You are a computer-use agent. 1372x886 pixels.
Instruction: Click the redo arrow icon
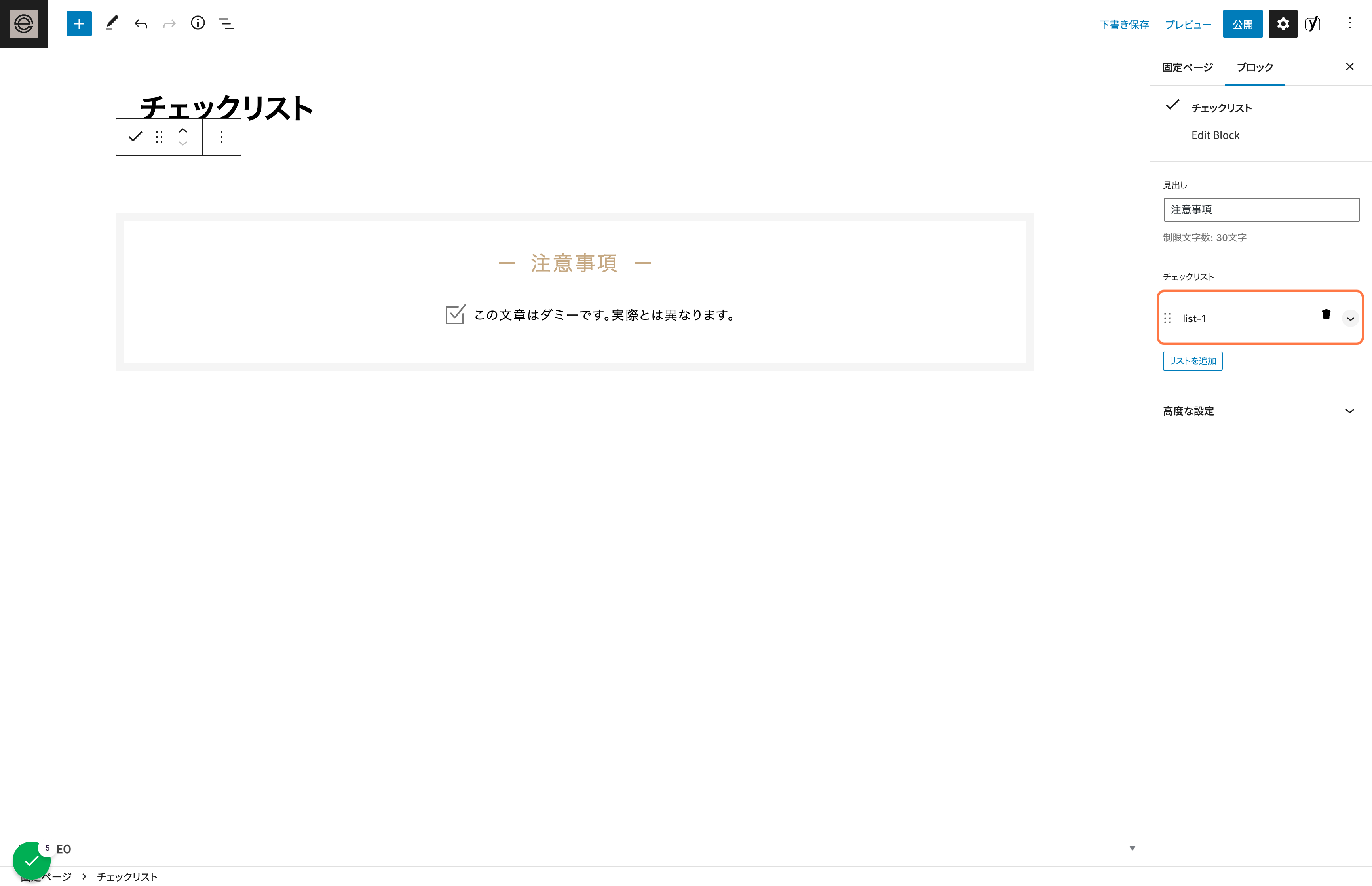click(169, 24)
